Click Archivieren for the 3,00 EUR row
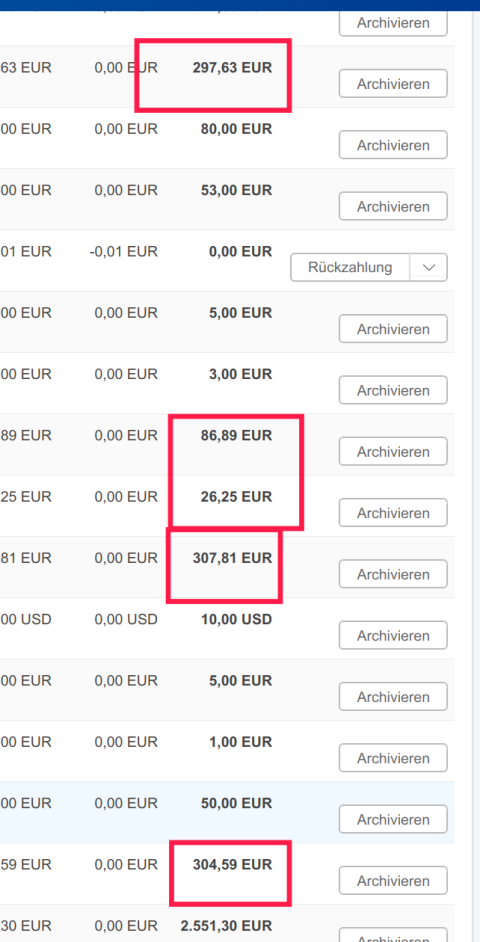Viewport: 480px width, 942px height. [x=393, y=390]
